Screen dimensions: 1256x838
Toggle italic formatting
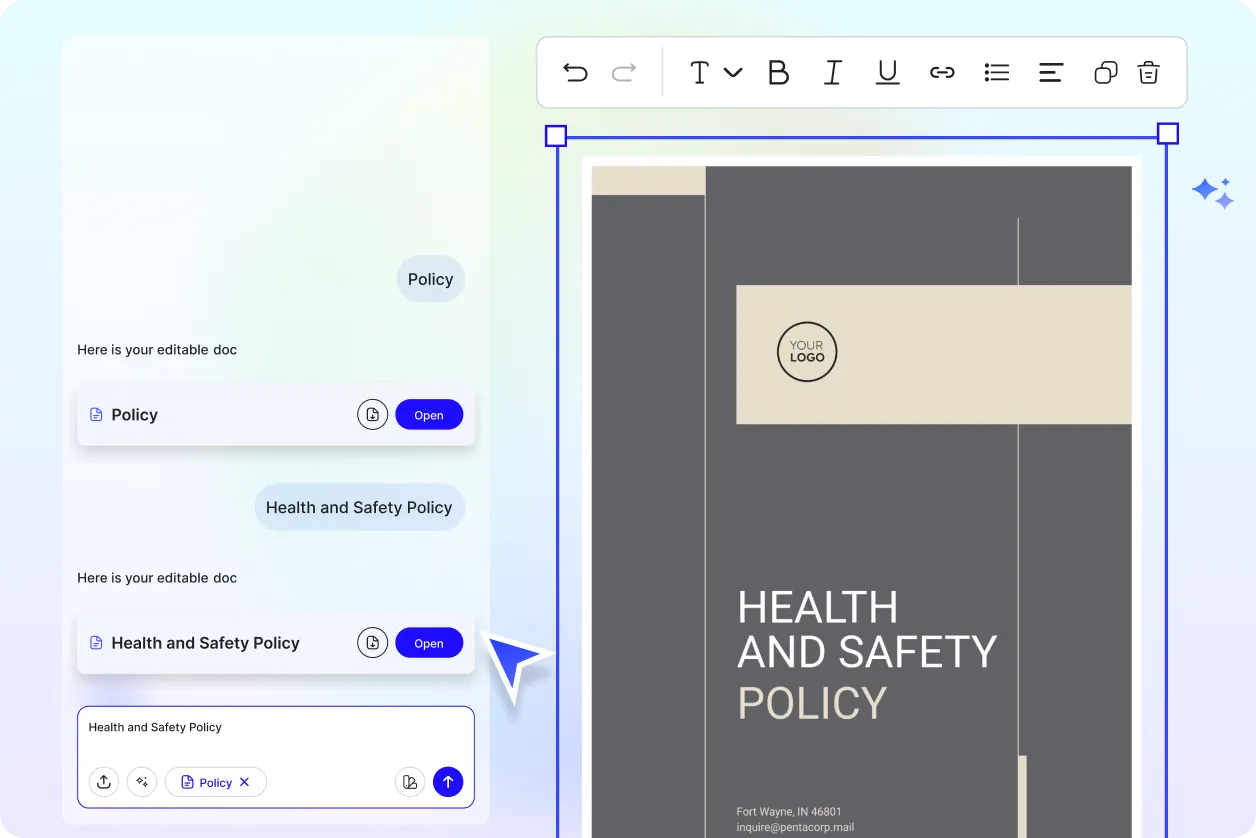click(832, 72)
